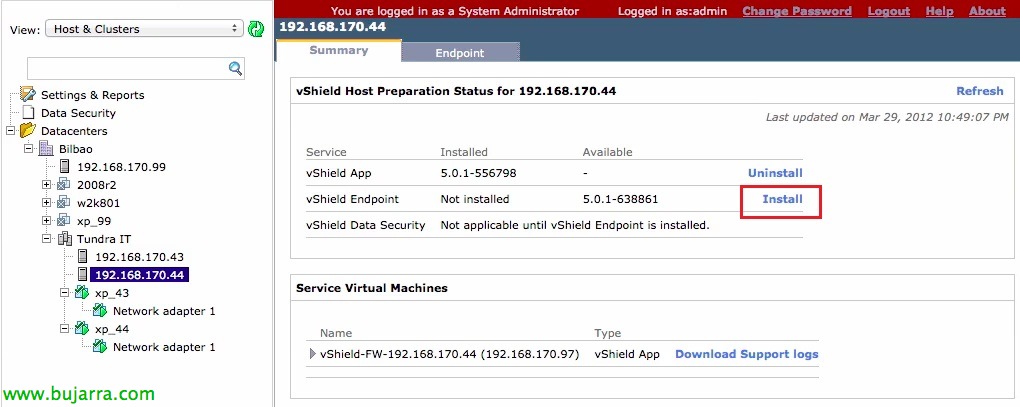
Task: Click the host icon for 192.168.170.44
Action: pyautogui.click(x=83, y=274)
